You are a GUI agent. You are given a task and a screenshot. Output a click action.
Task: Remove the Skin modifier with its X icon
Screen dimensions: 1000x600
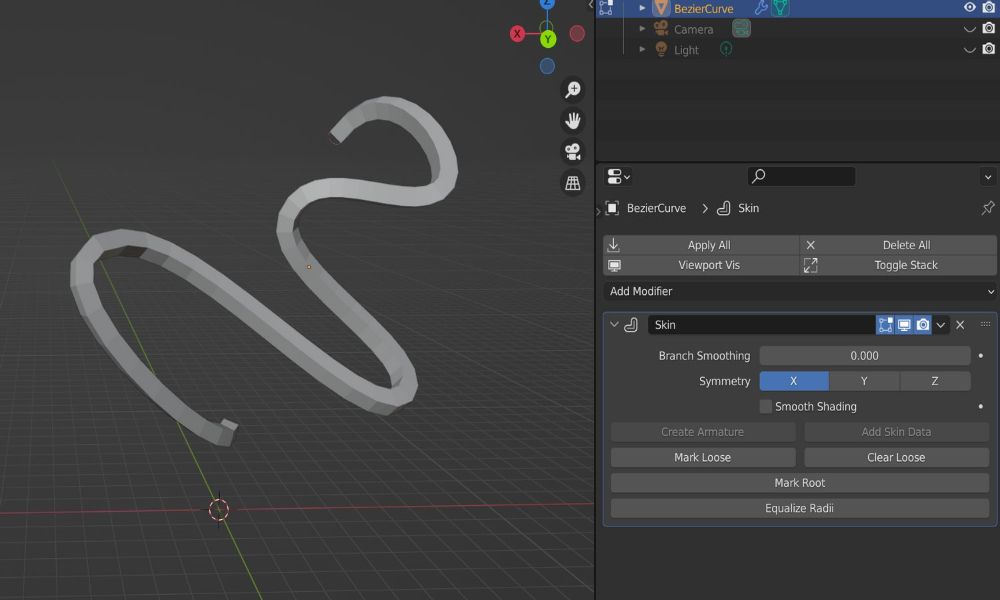960,325
